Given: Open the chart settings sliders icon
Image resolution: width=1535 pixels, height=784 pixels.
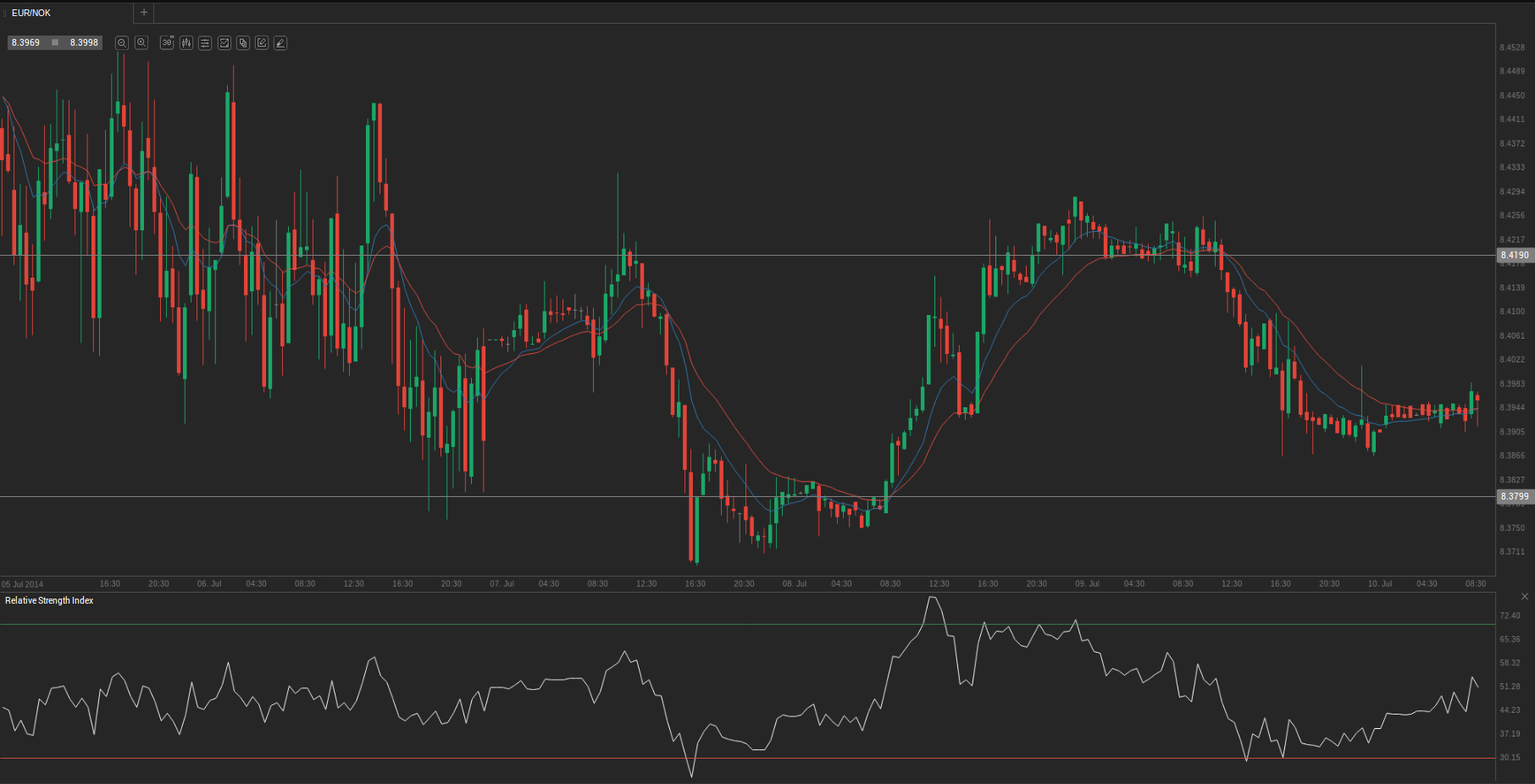Looking at the screenshot, I should [x=205, y=42].
